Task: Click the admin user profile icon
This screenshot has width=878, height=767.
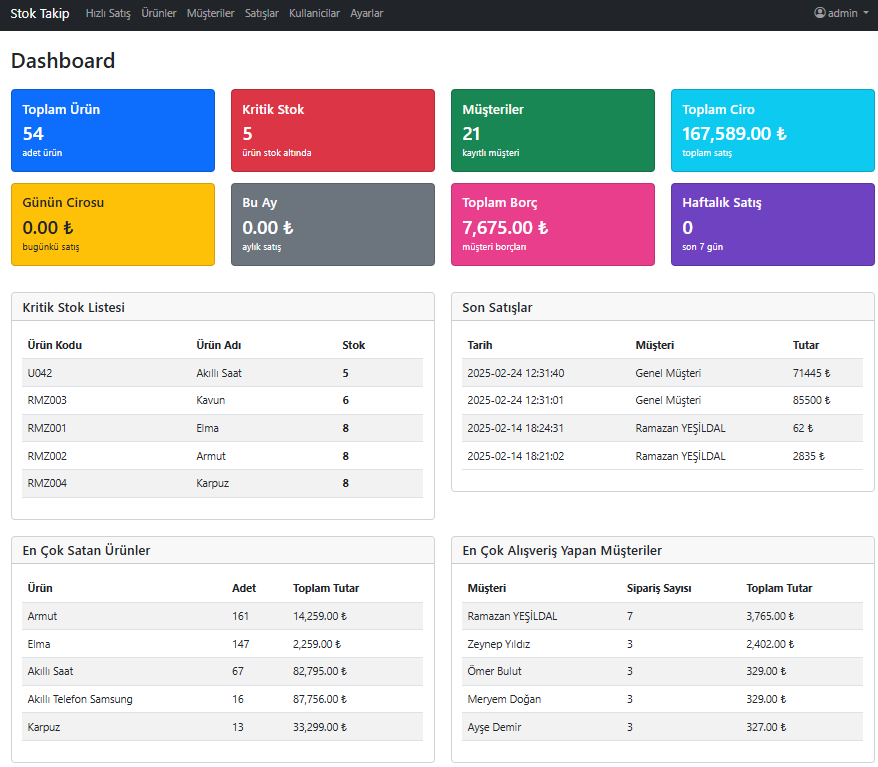Action: 820,14
